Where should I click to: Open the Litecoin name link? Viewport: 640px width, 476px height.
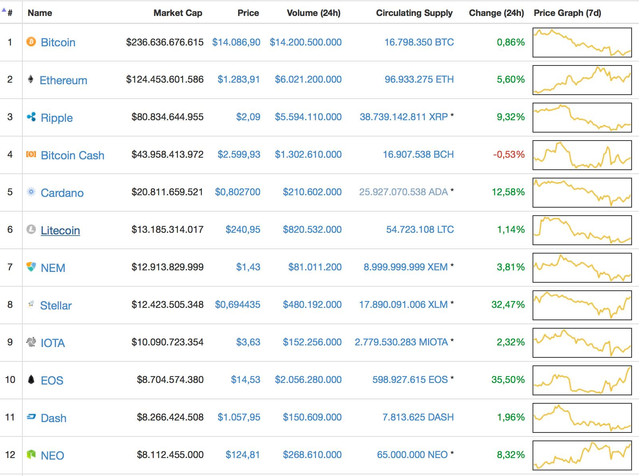tap(60, 231)
